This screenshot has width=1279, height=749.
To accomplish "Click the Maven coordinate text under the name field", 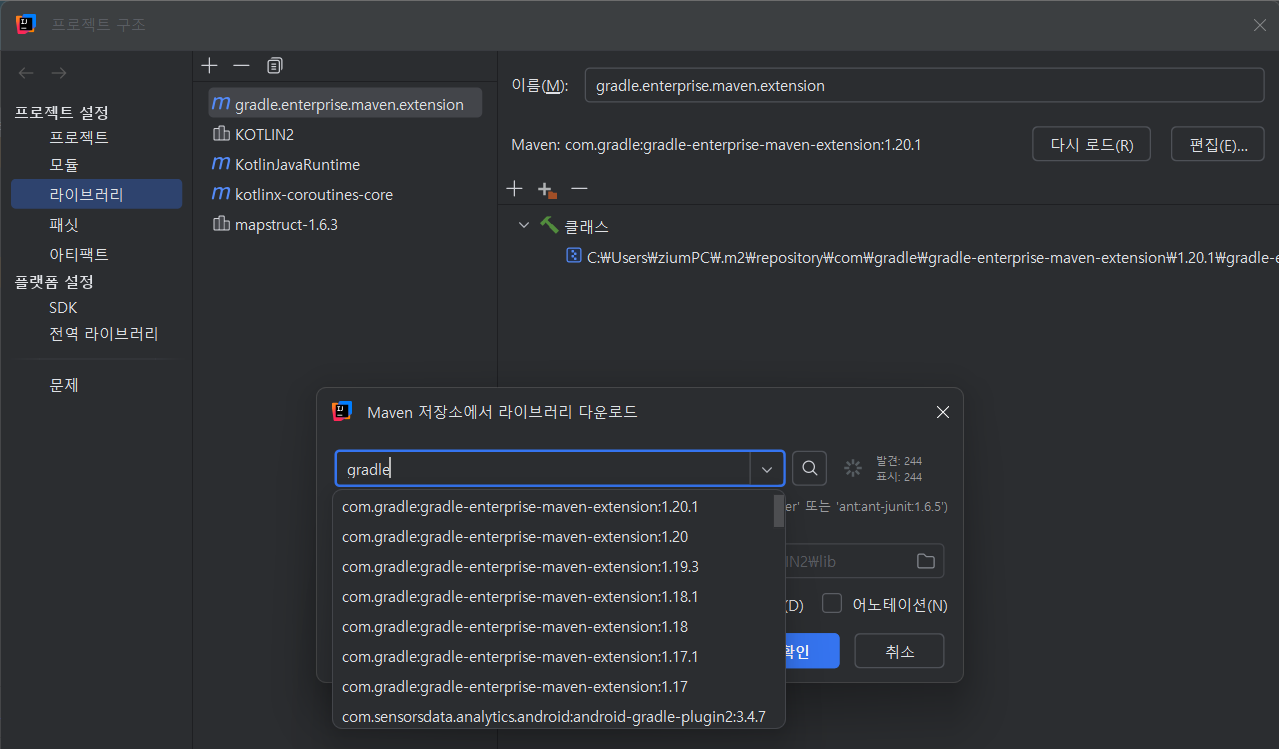I will click(716, 145).
